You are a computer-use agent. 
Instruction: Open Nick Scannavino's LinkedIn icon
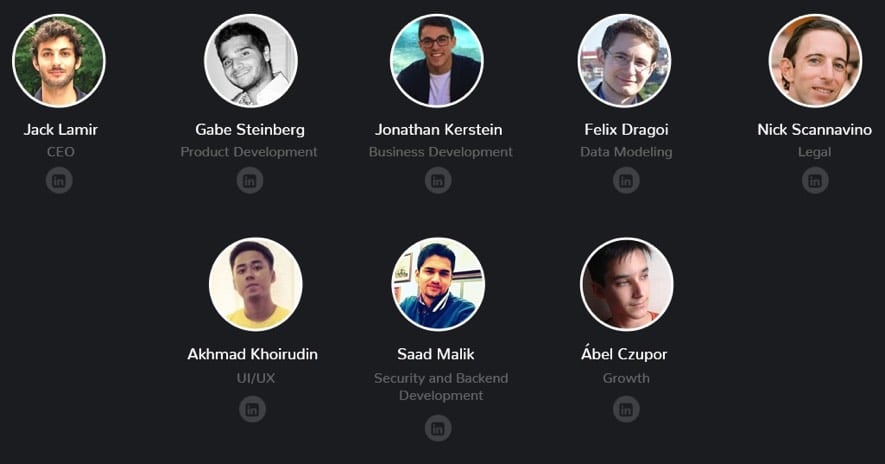click(x=815, y=181)
